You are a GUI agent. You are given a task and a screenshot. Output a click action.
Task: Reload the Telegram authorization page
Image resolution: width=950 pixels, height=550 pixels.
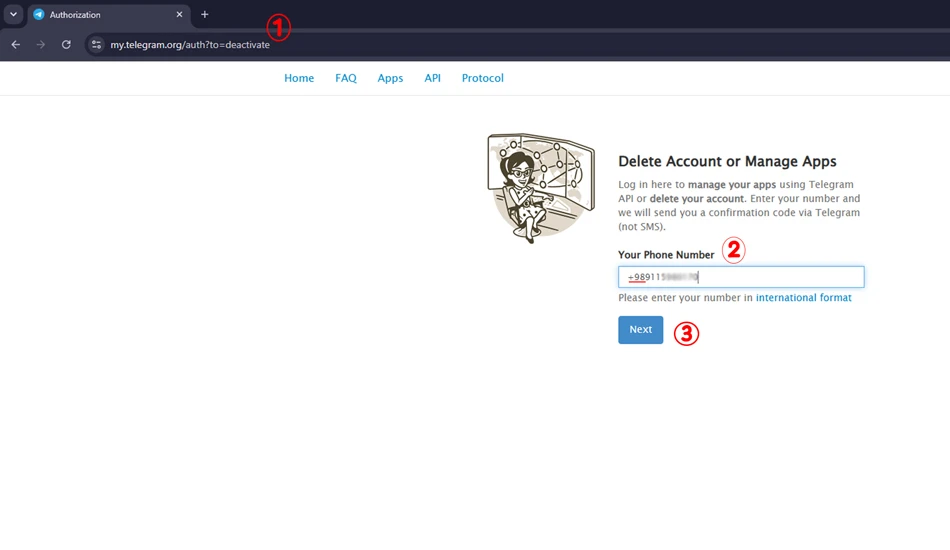coord(66,44)
